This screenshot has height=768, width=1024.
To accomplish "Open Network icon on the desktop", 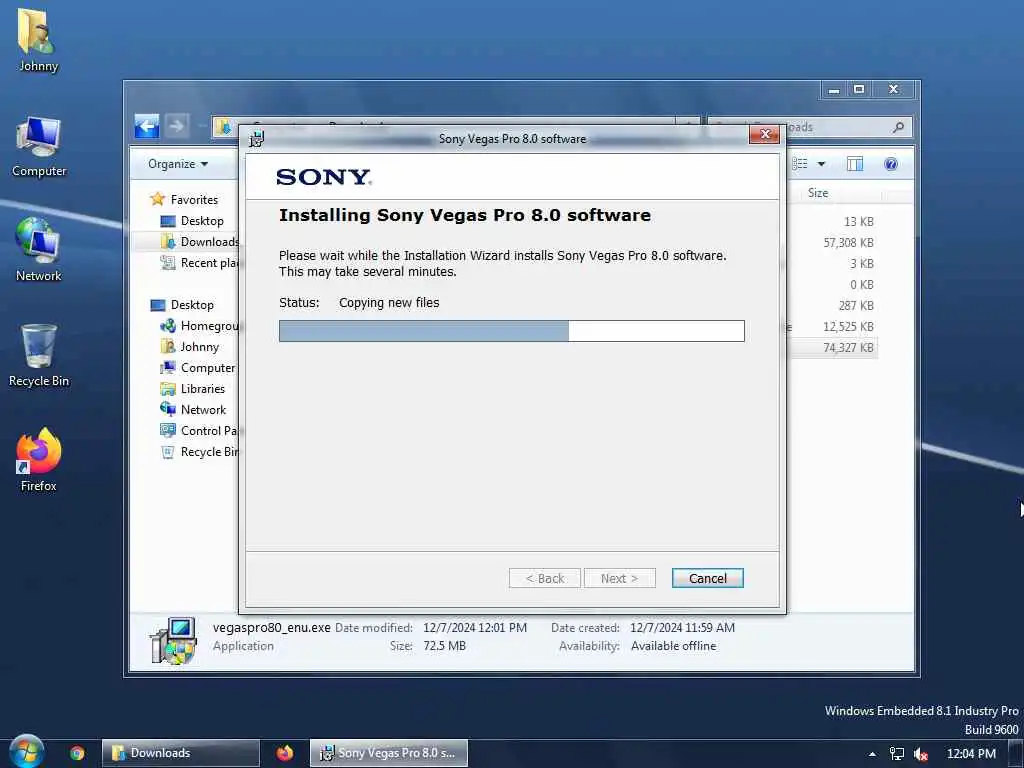I will [x=39, y=249].
